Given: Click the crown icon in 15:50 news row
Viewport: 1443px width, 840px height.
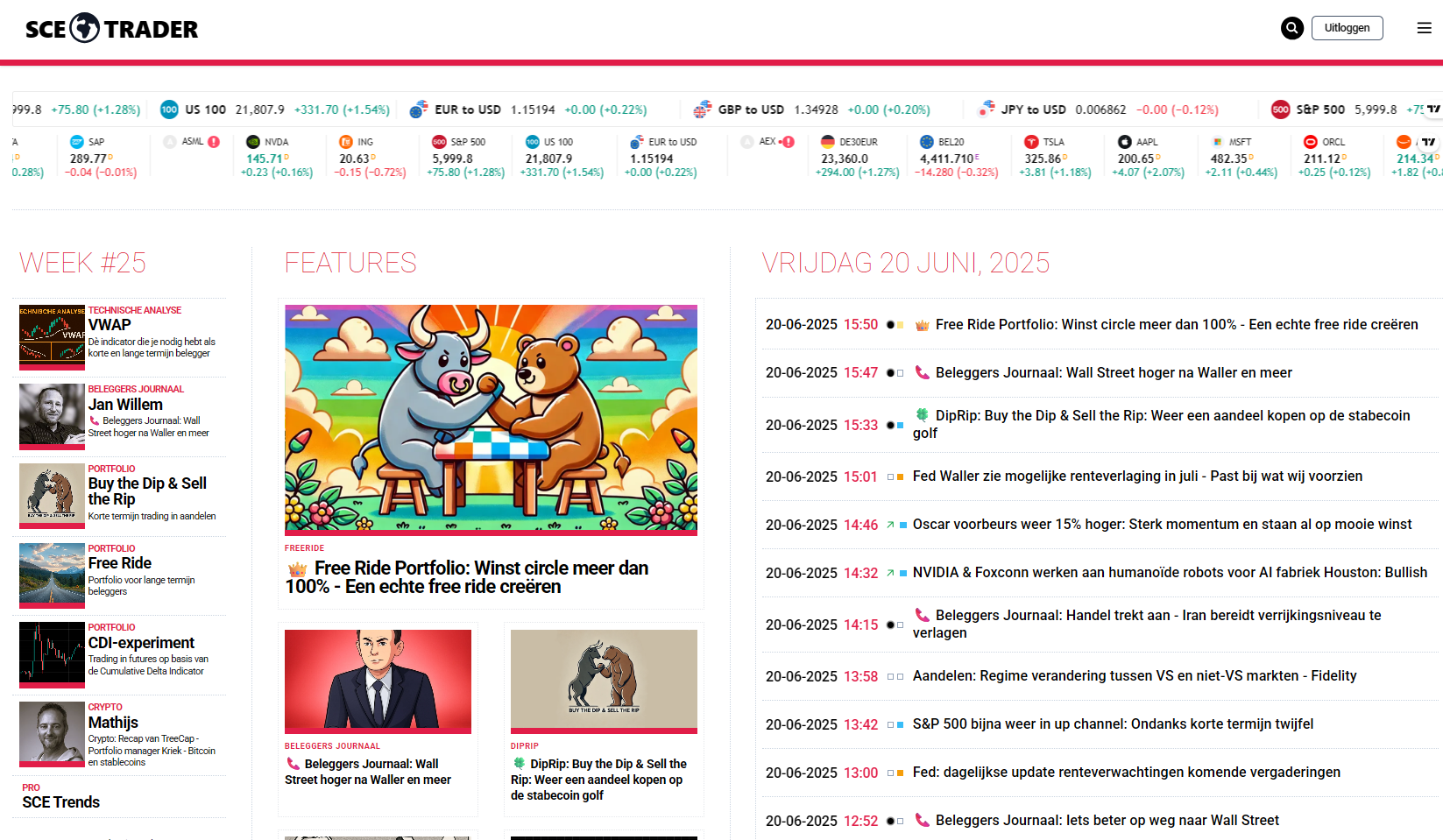Looking at the screenshot, I should point(922,325).
